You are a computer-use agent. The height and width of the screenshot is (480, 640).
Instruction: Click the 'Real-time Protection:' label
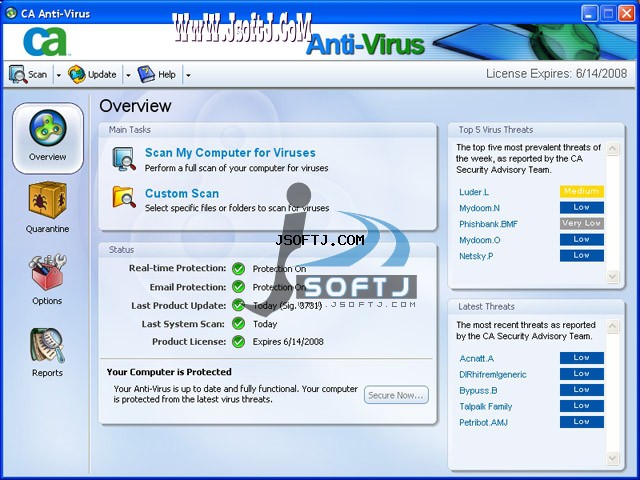[178, 268]
